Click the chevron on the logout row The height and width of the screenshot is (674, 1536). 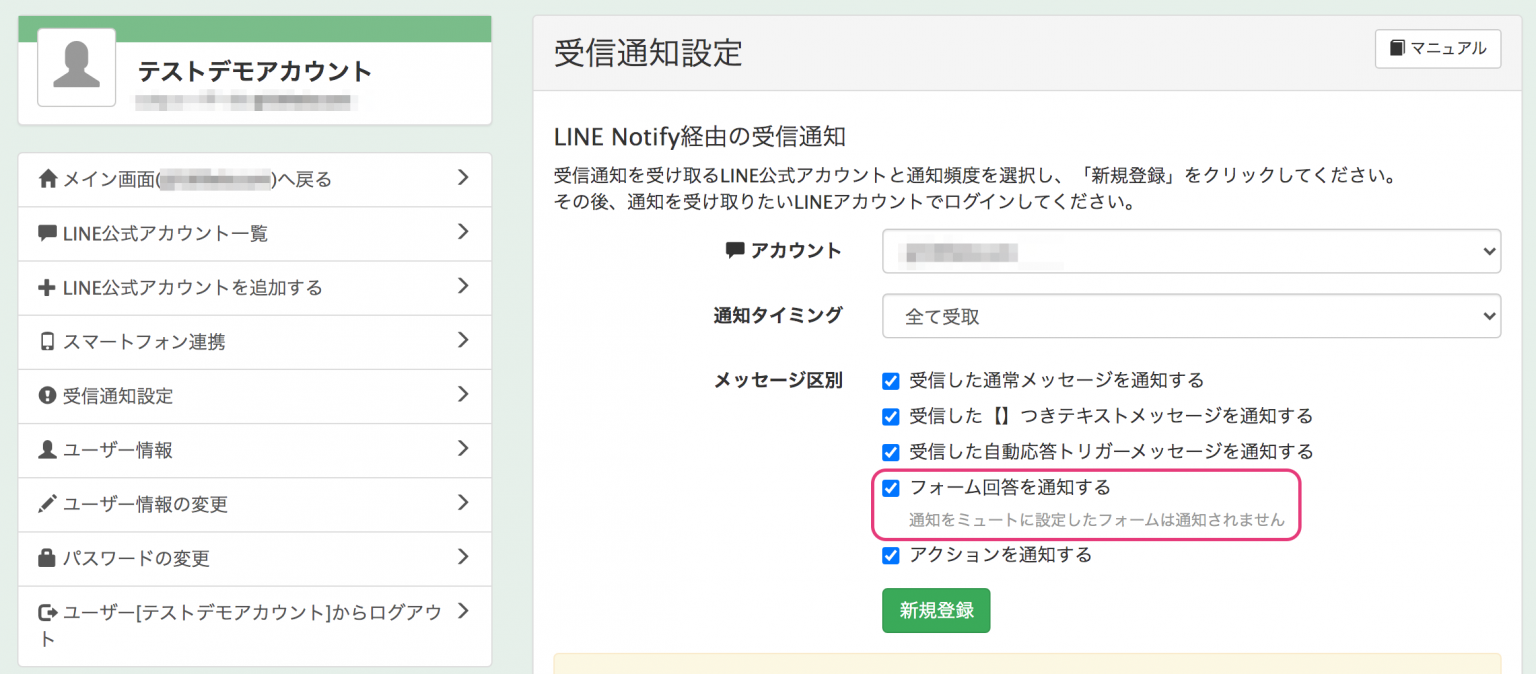(x=463, y=610)
